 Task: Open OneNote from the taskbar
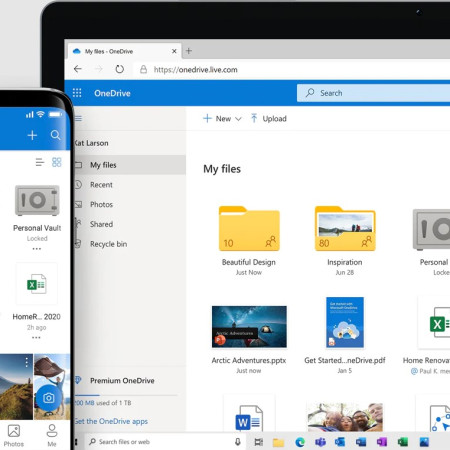coord(382,442)
